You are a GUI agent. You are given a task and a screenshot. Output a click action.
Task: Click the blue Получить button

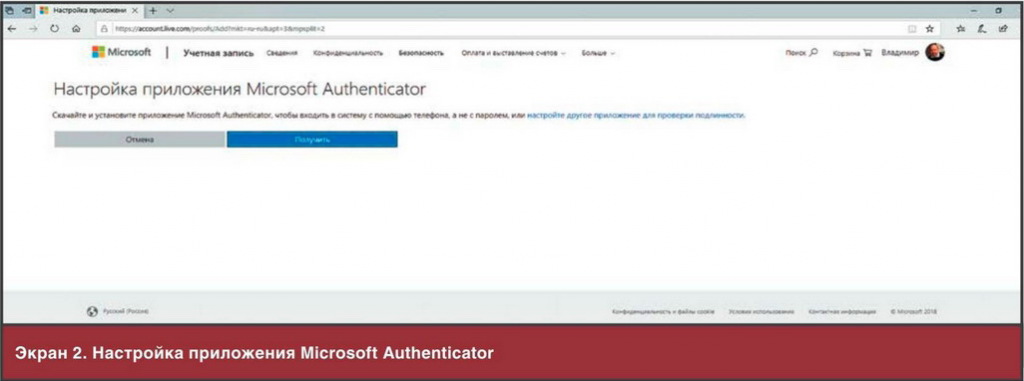pos(312,139)
